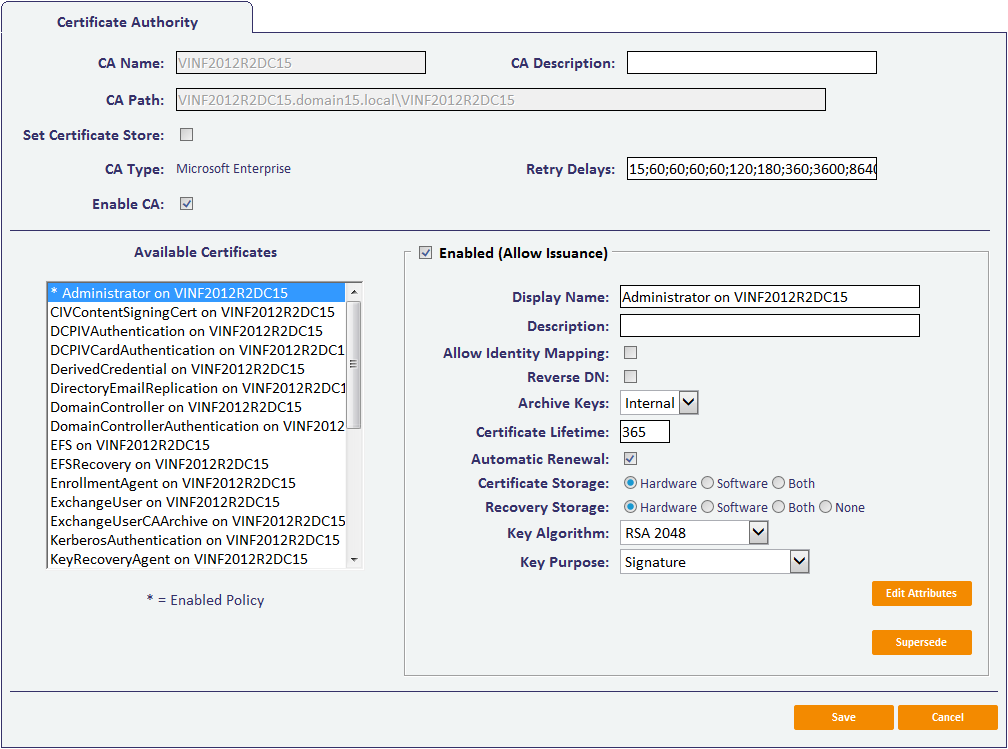Check the Reverse DN option
This screenshot has width=1008, height=749.
click(x=631, y=377)
